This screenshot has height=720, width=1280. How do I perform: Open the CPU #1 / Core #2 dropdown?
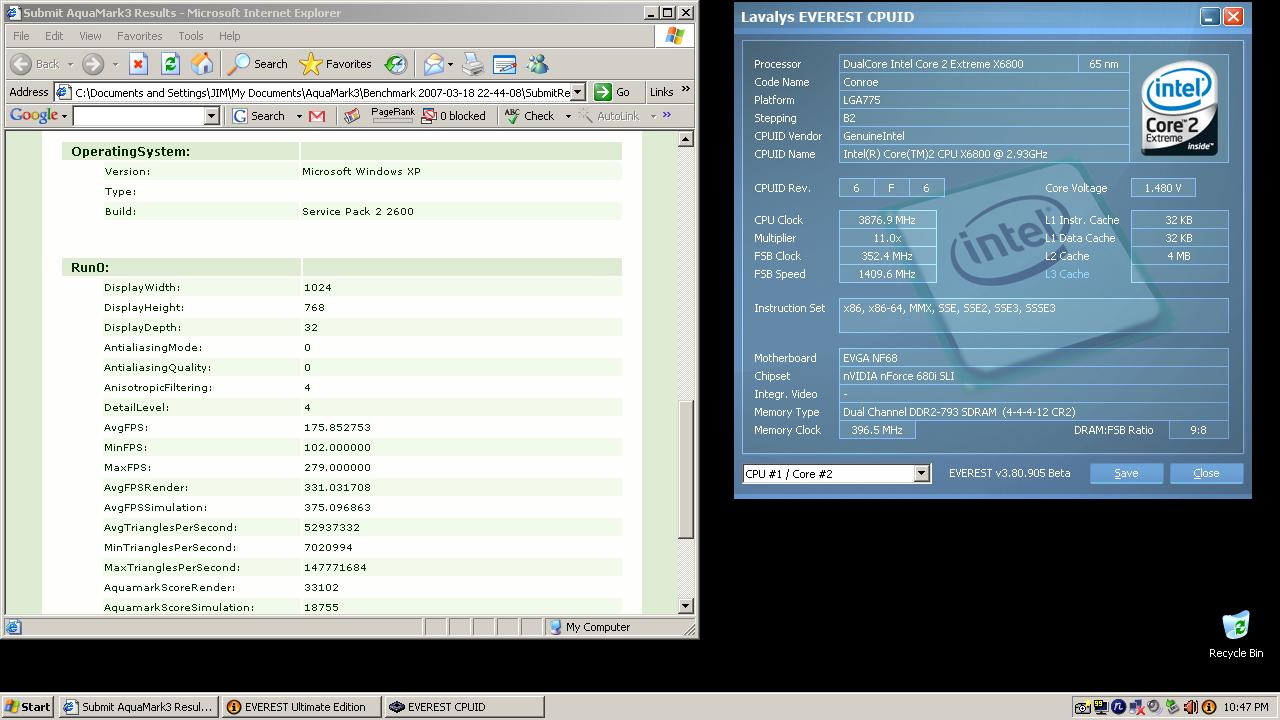click(921, 474)
